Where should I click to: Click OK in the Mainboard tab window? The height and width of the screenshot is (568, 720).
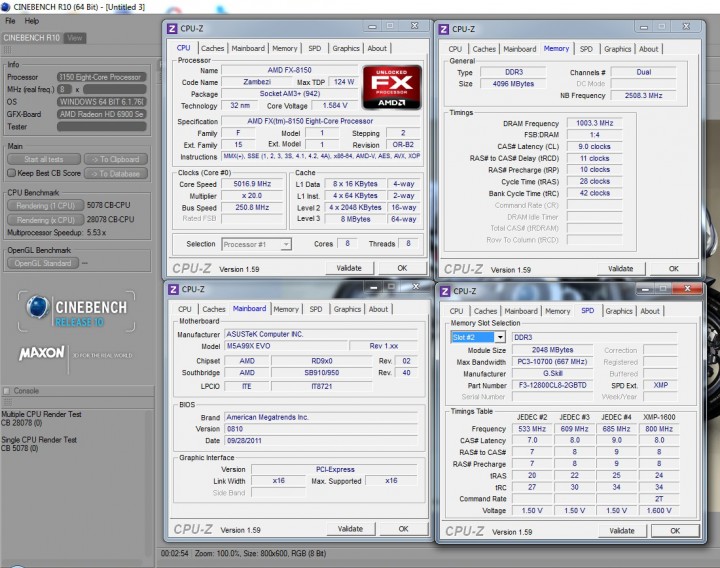click(x=403, y=529)
